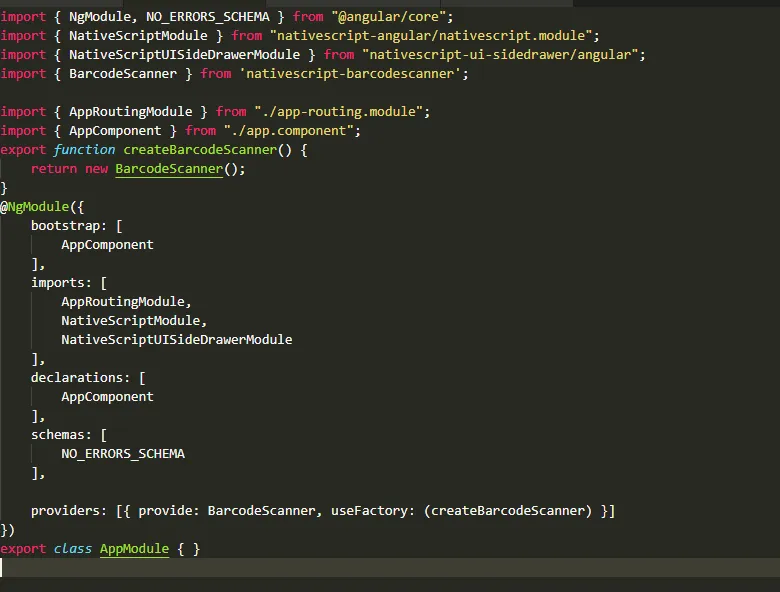Image resolution: width=780 pixels, height=592 pixels.
Task: Click the "@angular/core" import path string
Action: click(392, 17)
